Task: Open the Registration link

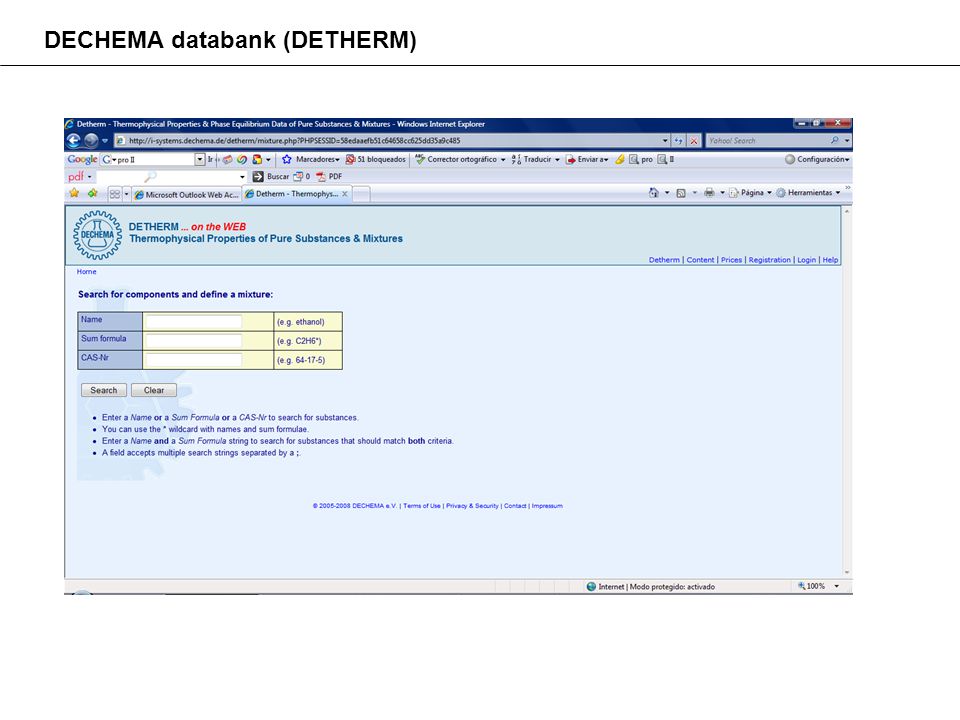Action: click(770, 260)
